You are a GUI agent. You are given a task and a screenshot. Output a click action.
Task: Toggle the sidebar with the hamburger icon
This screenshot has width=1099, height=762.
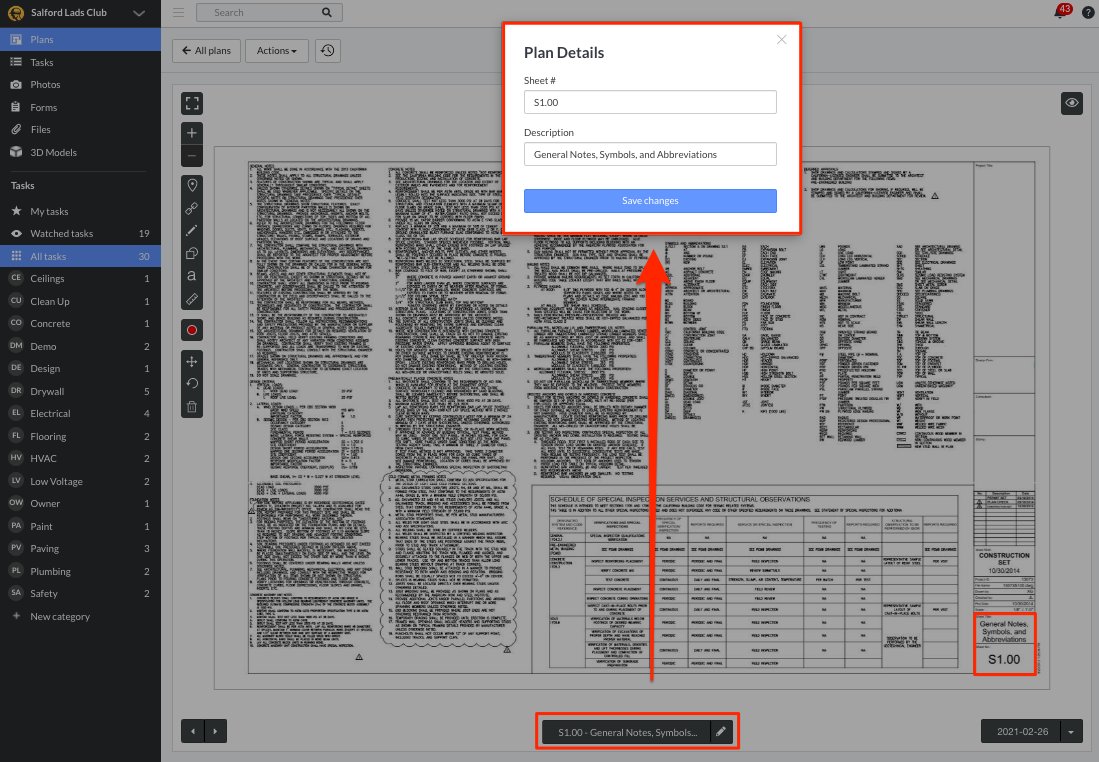tap(178, 13)
